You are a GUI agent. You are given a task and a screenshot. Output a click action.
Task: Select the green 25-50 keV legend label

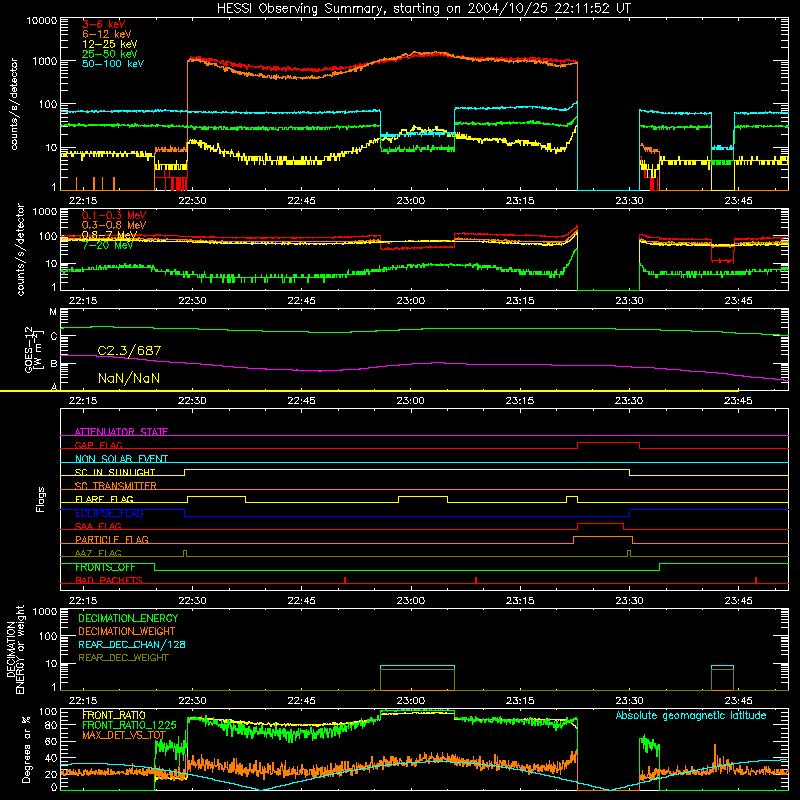click(109, 54)
